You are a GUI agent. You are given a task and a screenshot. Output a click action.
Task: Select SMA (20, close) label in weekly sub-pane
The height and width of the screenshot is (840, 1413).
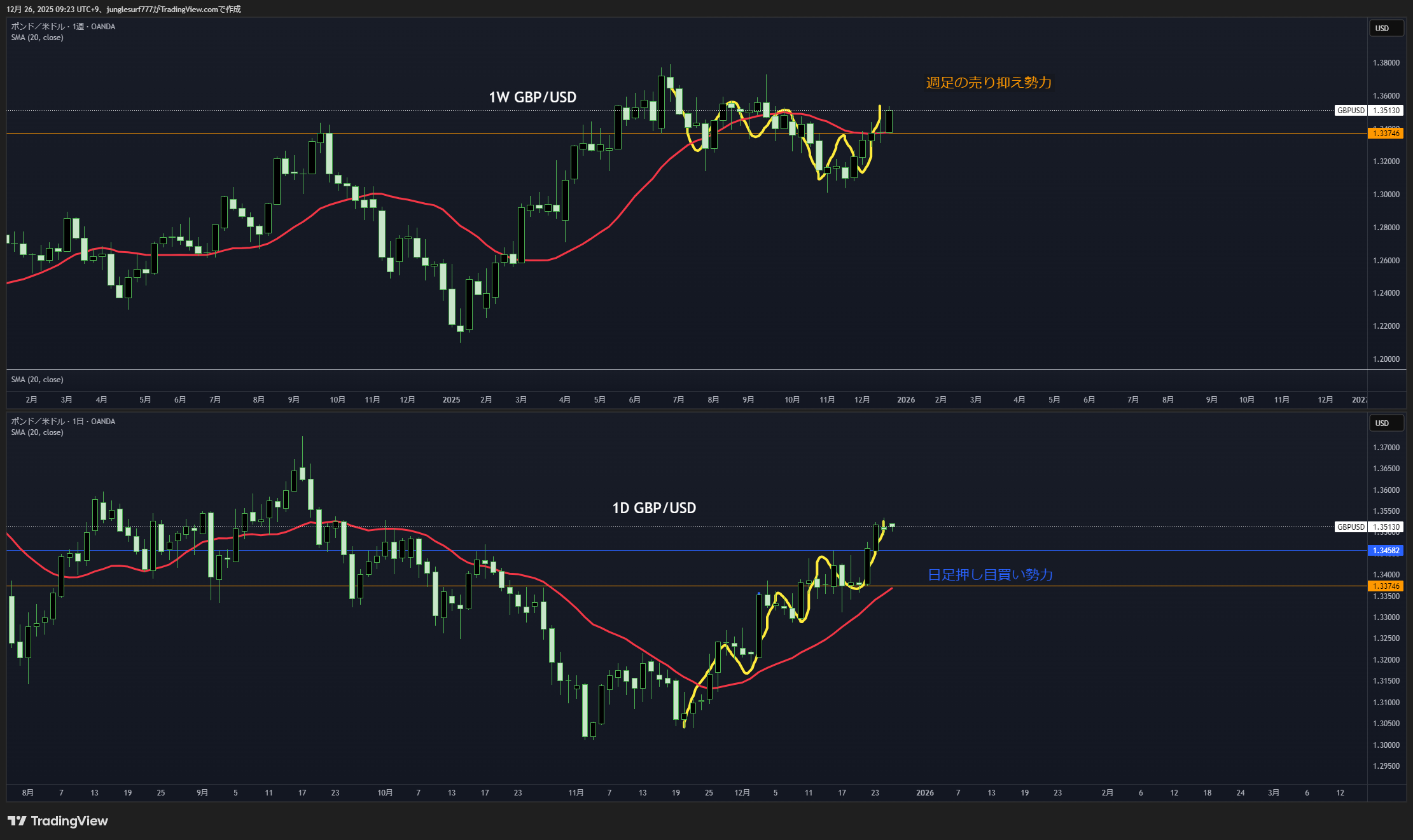[37, 380]
